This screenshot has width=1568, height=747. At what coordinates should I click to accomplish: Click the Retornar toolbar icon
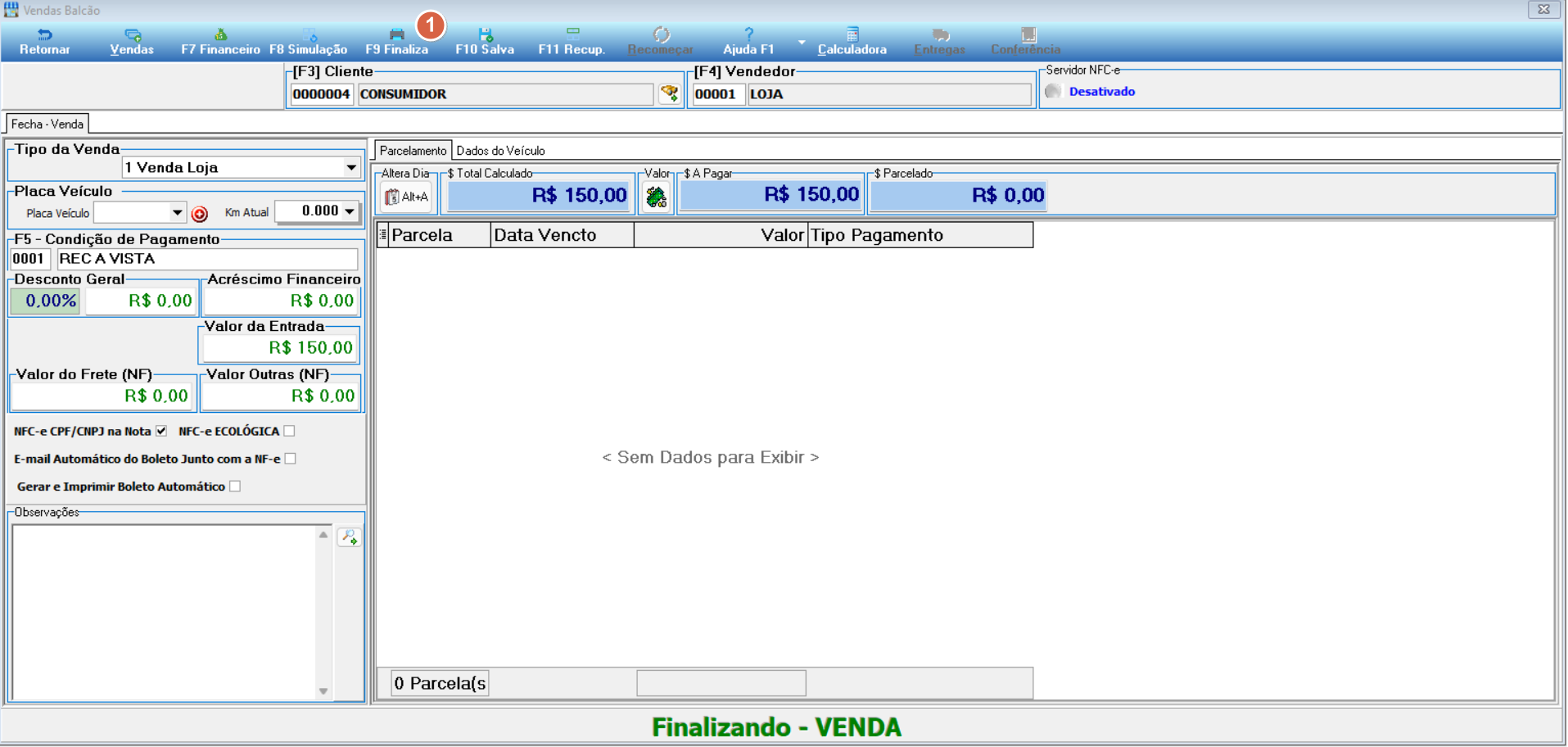coord(44,42)
